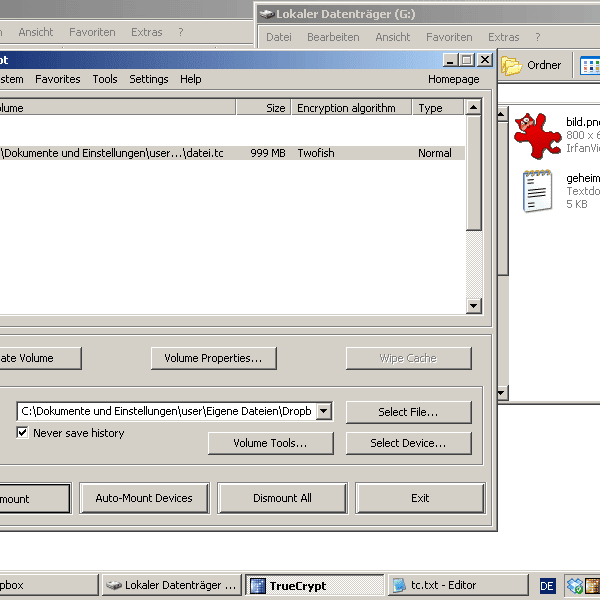Viewport: 600px width, 600px height.
Task: Minimize the TrueCrypt window
Action: click(450, 60)
